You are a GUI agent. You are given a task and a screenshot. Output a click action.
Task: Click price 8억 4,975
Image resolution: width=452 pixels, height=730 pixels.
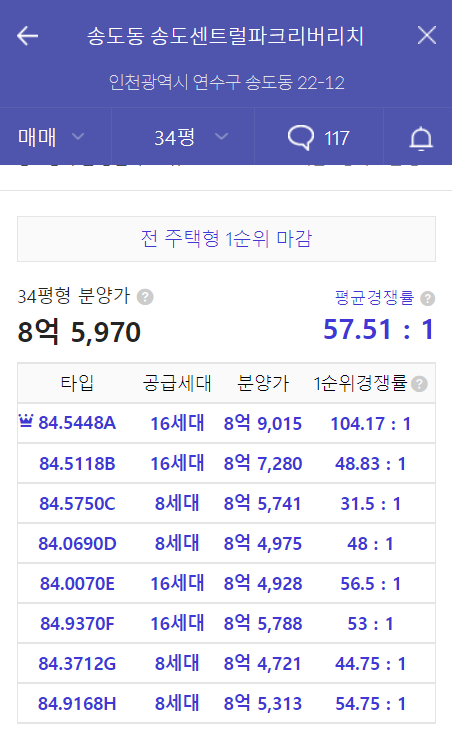click(263, 543)
